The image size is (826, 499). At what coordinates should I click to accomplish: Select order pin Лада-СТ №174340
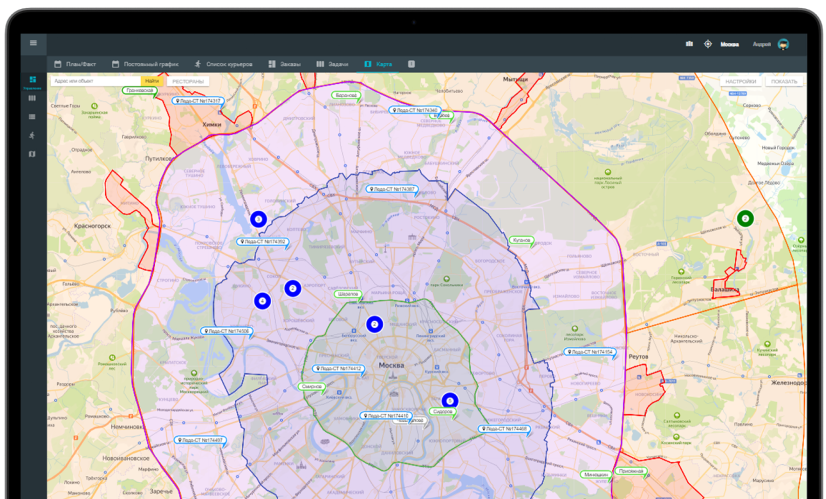[x=415, y=110]
